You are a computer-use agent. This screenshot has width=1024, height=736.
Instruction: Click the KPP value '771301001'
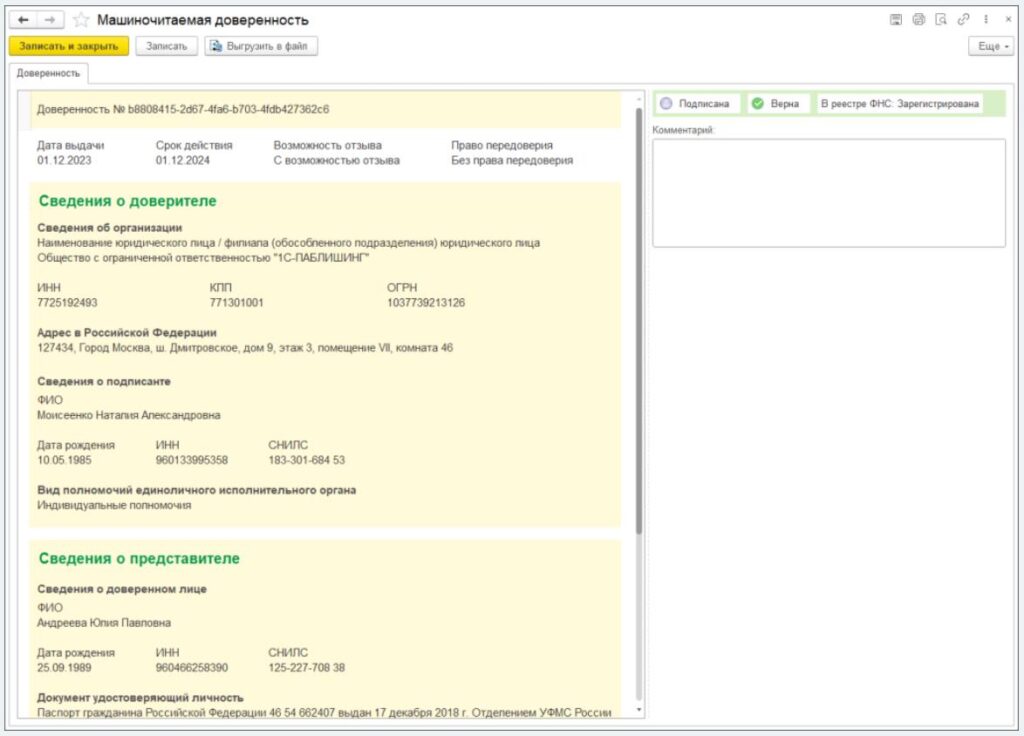click(236, 303)
